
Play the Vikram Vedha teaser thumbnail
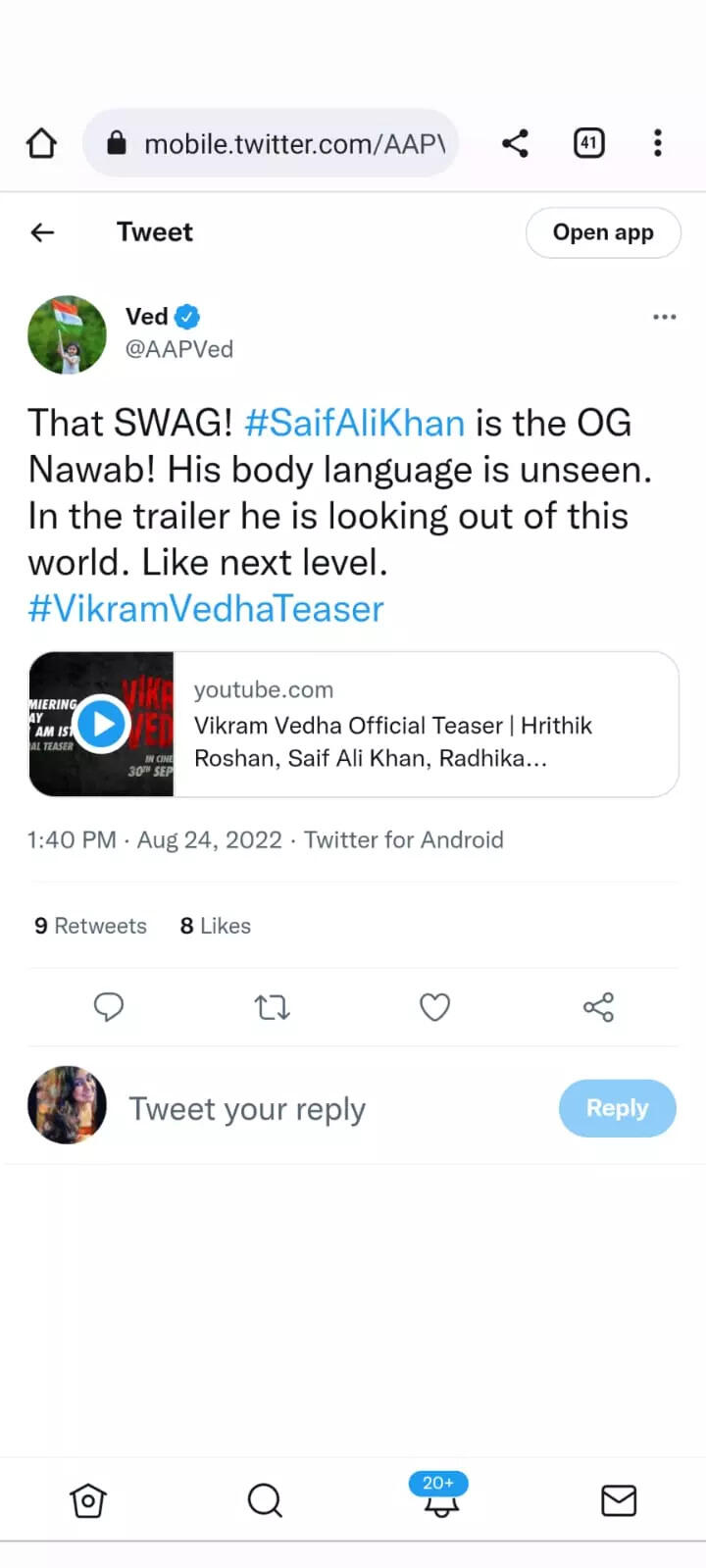(102, 724)
